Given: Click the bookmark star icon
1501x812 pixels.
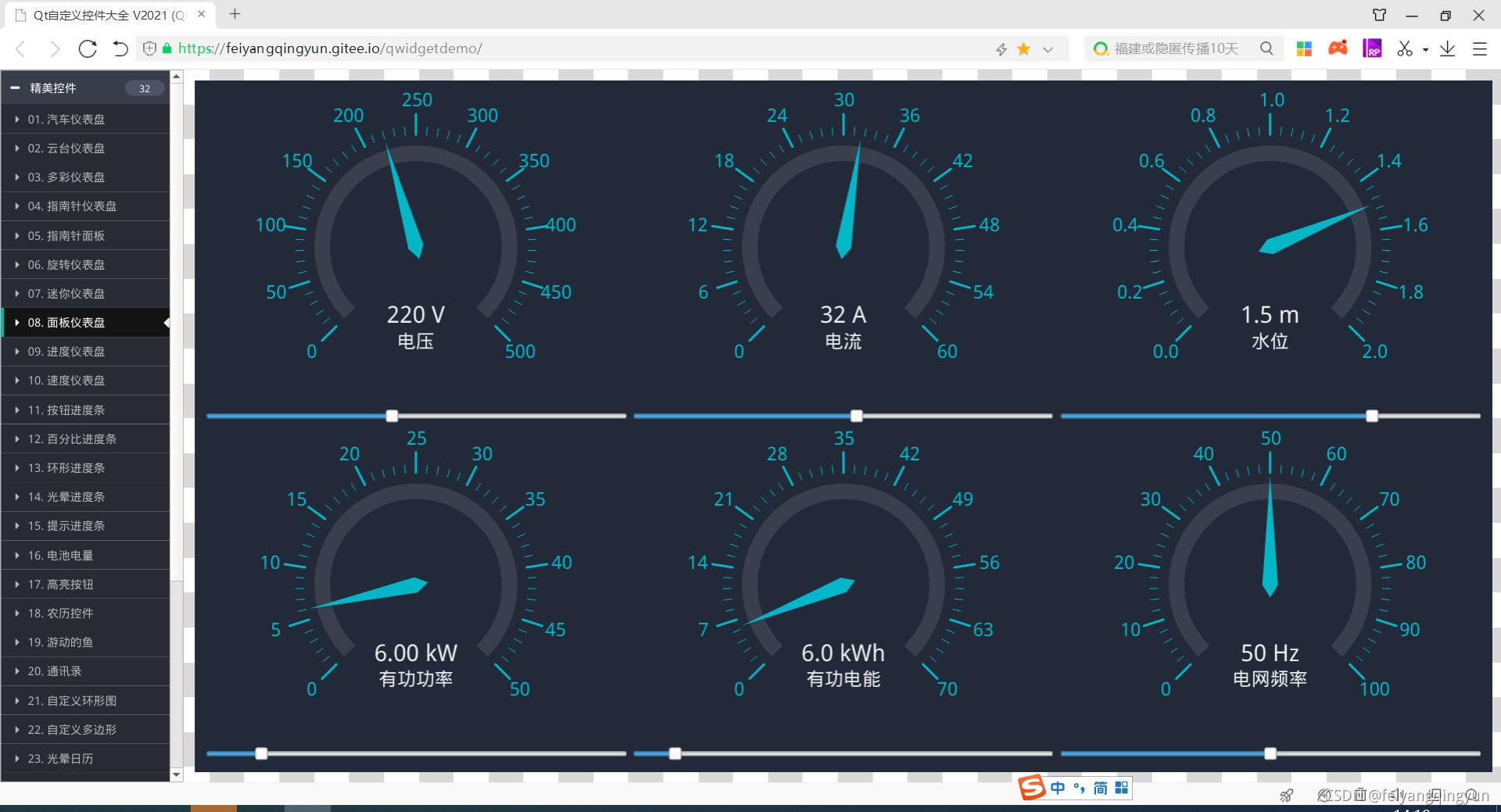Looking at the screenshot, I should [1023, 48].
